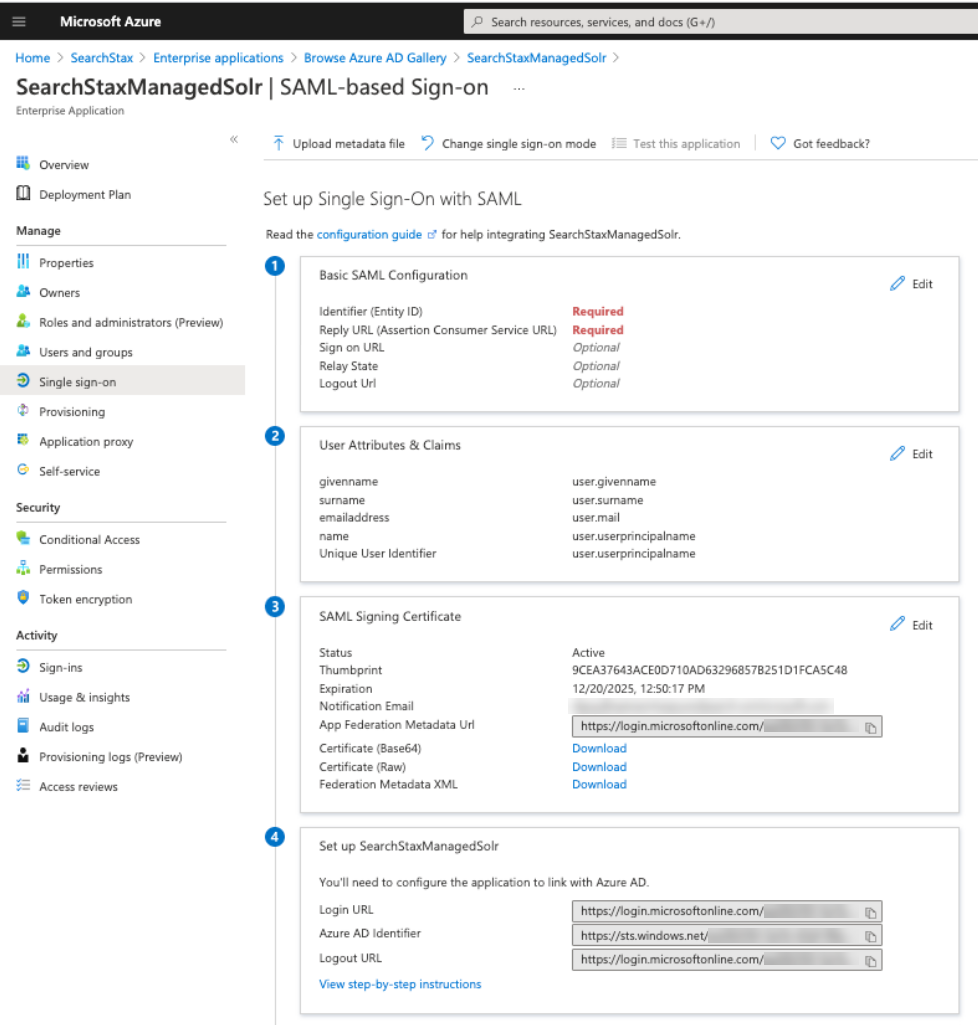Screen dimensions: 978x1025
Task: Copy the App Federation Metadata Url
Action: (871, 728)
